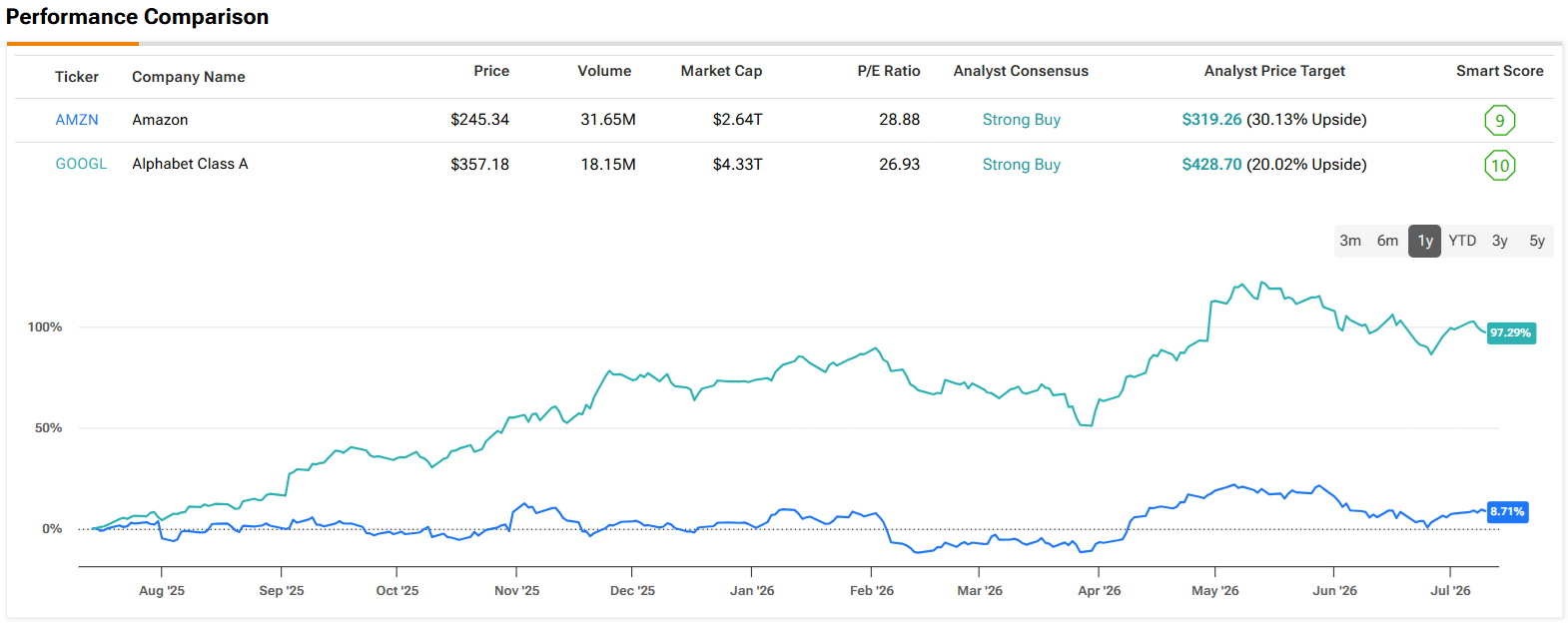Click Alphabet's Strong Buy consensus link
The width and height of the screenshot is (1568, 624).
pos(1022,165)
